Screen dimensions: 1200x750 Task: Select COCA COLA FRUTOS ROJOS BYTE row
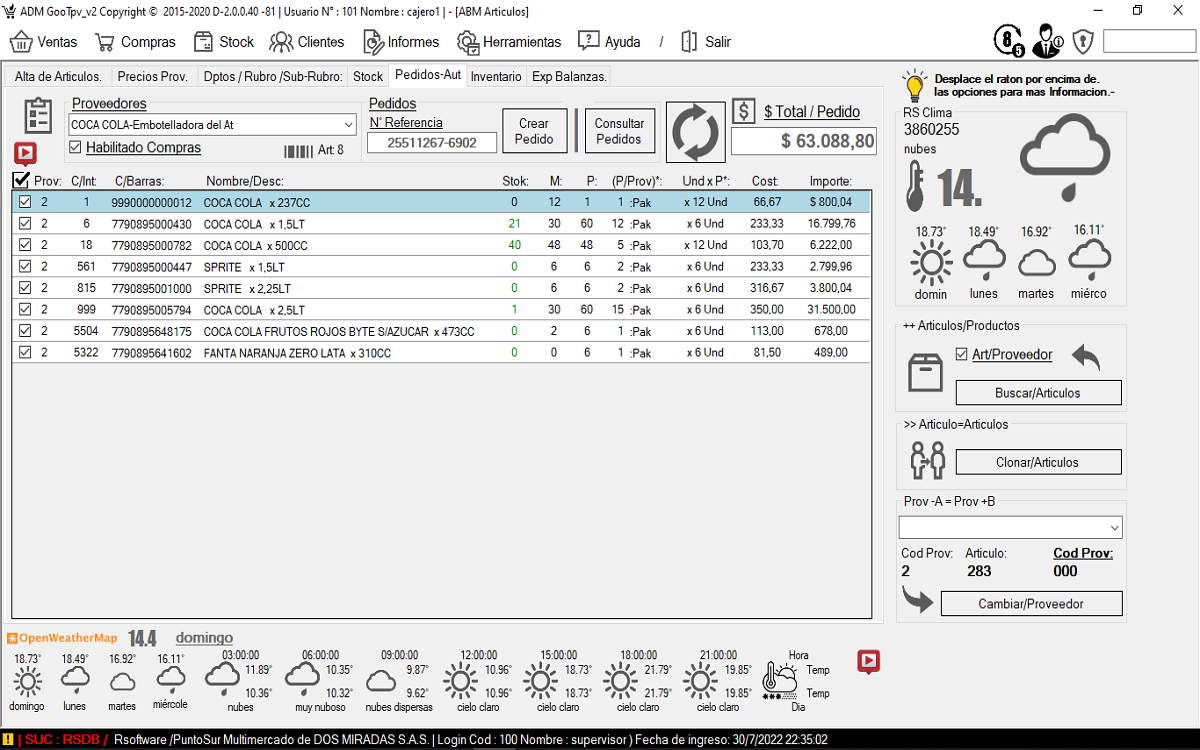(441, 331)
